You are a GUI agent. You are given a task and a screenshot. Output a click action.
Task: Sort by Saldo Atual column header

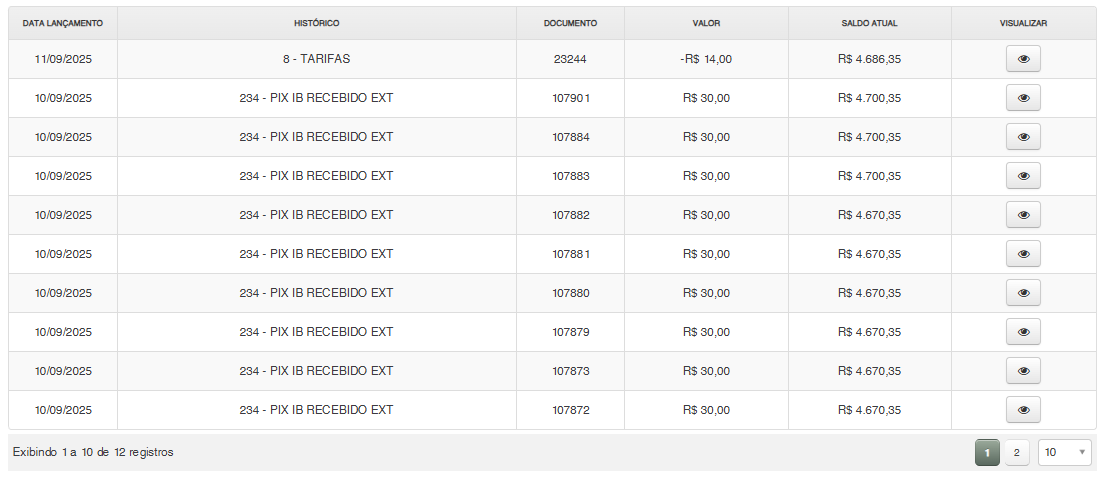(869, 22)
